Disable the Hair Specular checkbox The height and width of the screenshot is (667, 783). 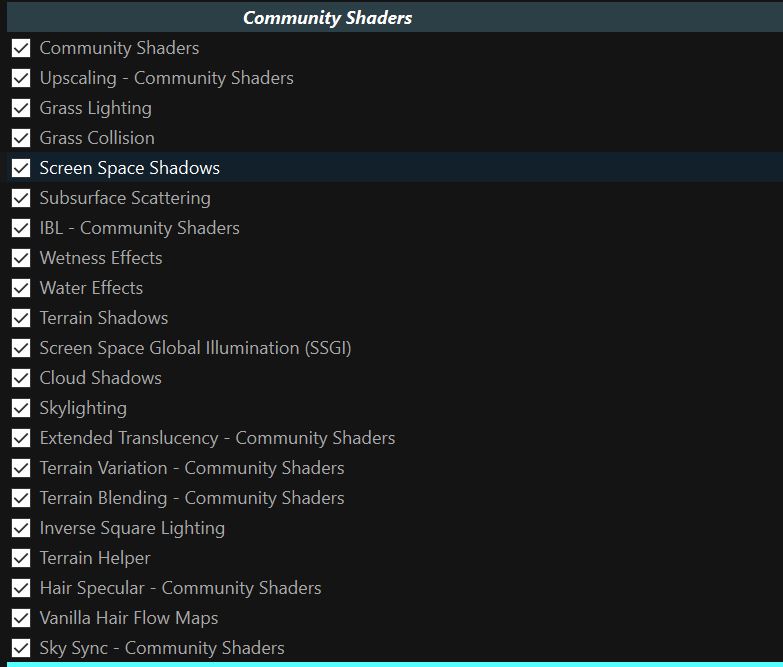coord(21,588)
